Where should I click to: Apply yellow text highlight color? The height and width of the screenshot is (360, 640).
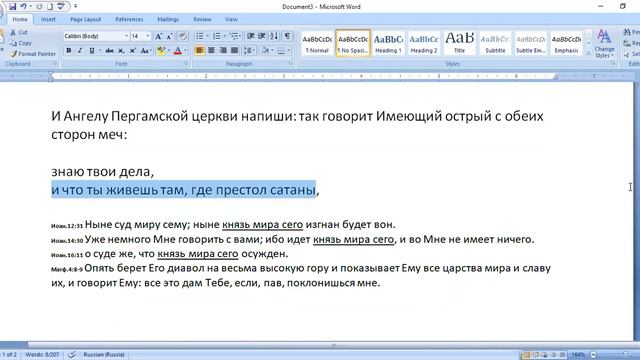(160, 51)
